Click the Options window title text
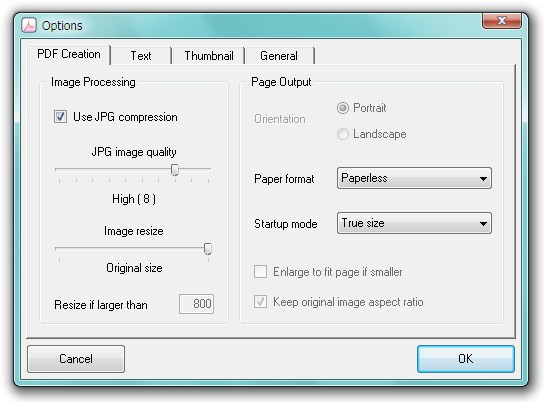 click(x=62, y=26)
